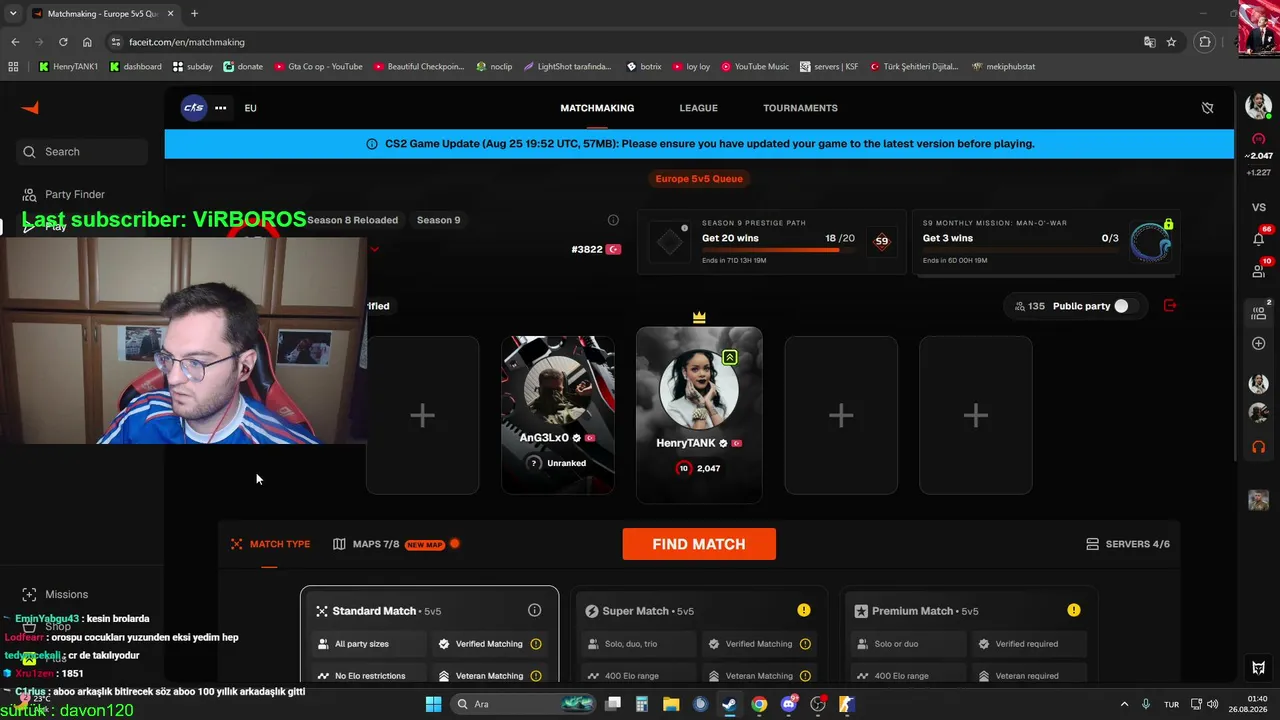Select the Season 8 Reloaded tab

click(352, 220)
